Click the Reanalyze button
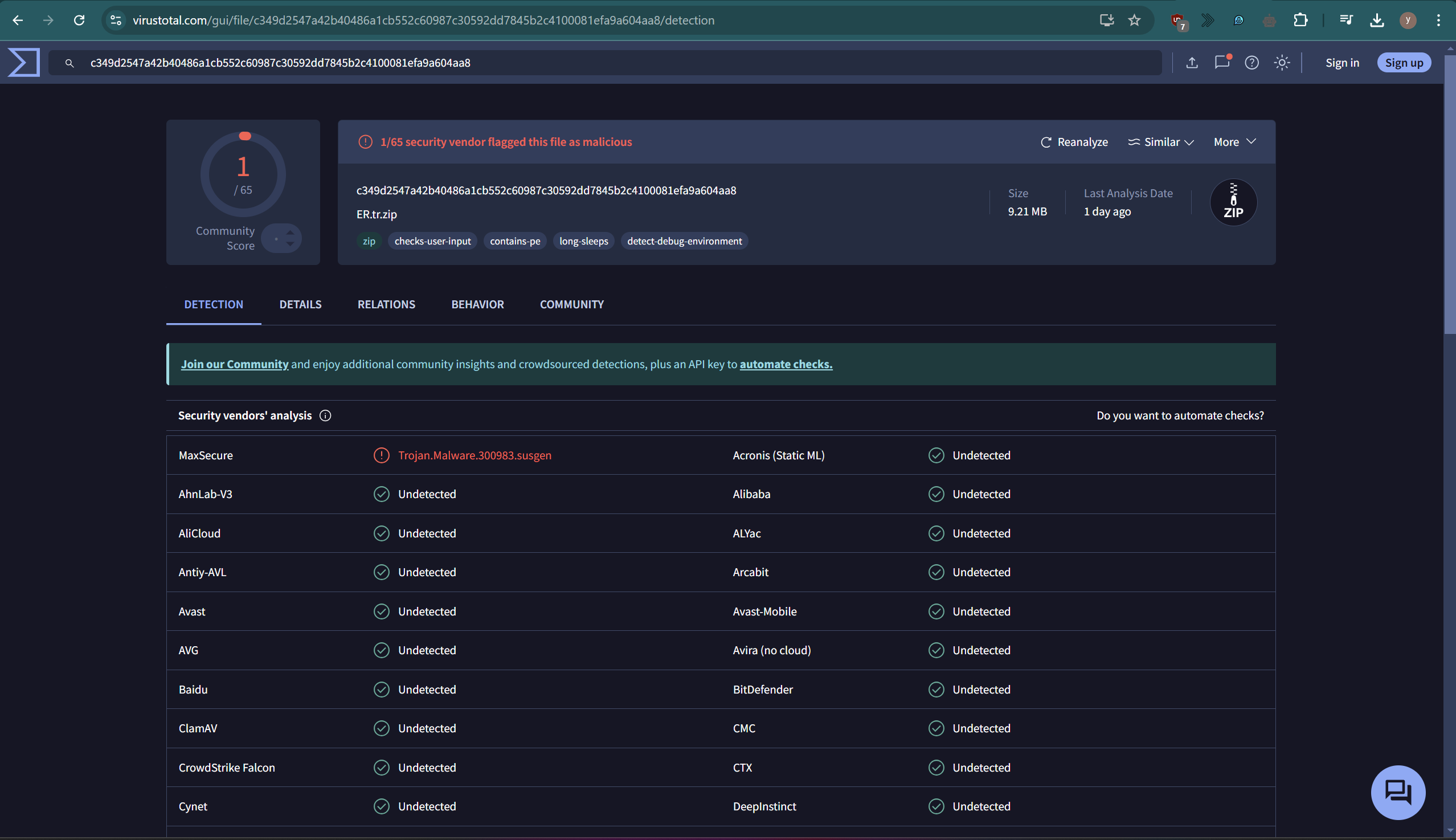 click(1074, 142)
